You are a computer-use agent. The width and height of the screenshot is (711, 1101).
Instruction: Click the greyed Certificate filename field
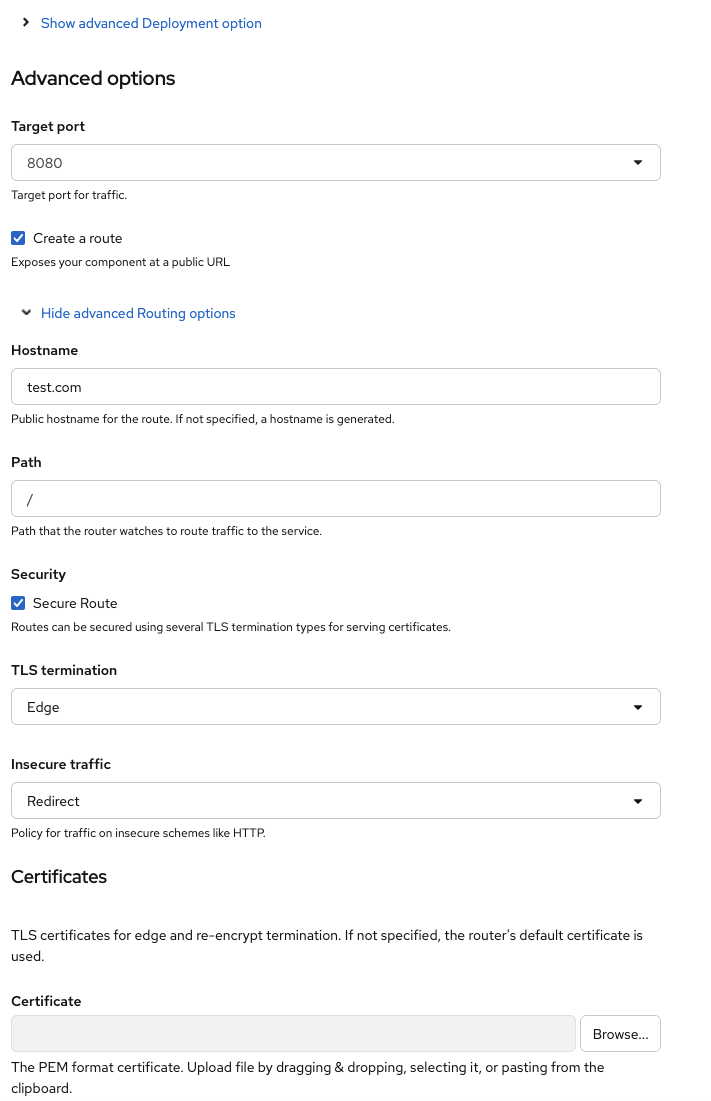pyautogui.click(x=293, y=1033)
